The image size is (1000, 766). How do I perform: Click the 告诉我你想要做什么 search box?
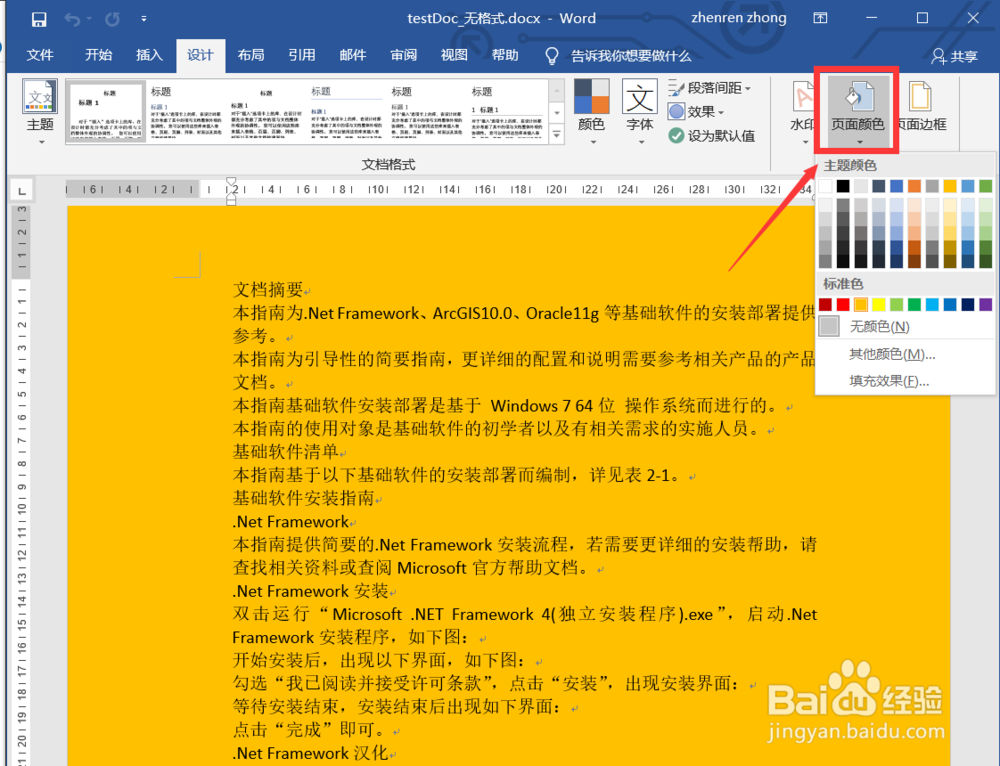[631, 56]
